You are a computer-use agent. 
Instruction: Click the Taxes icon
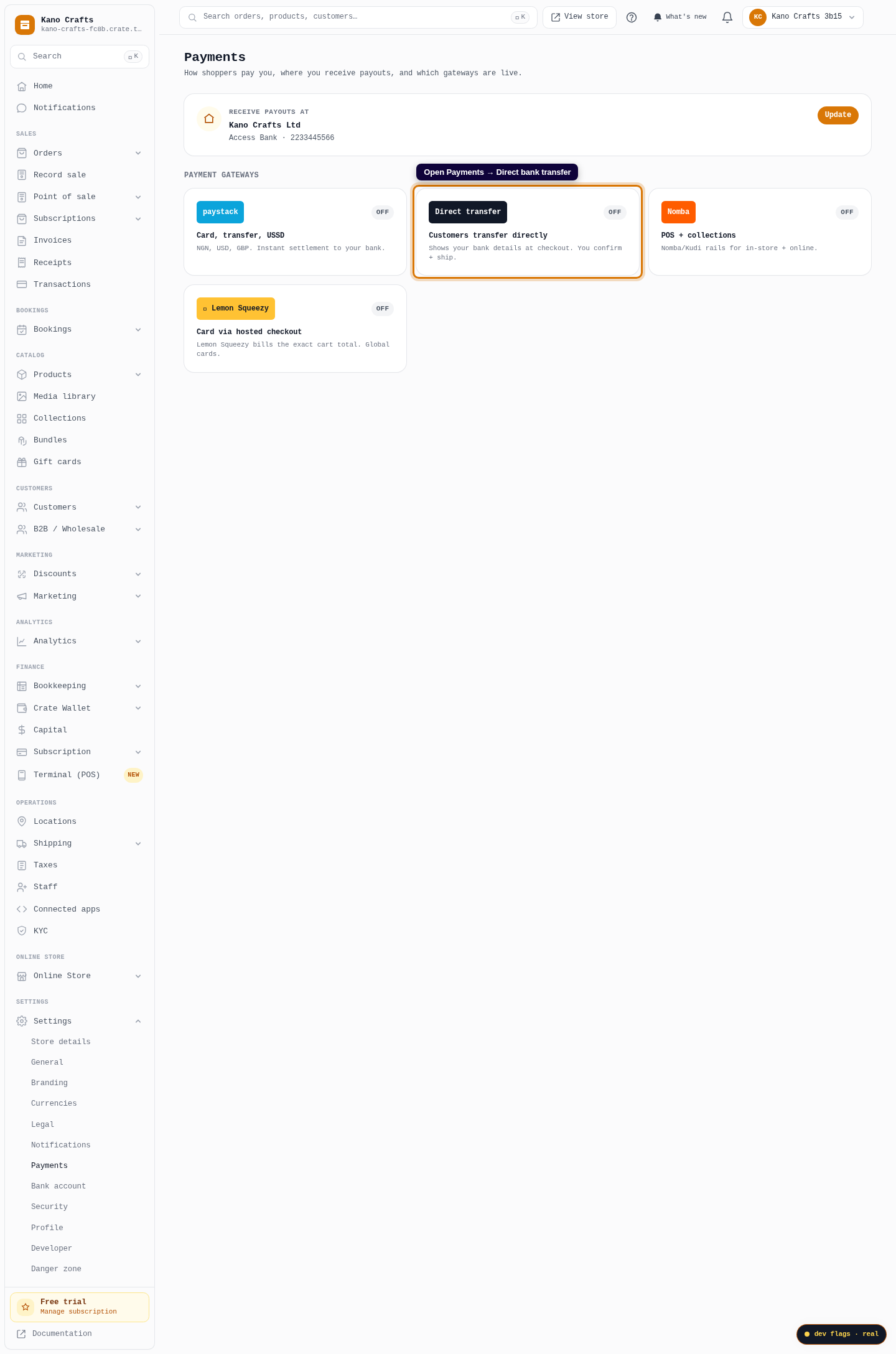pyautogui.click(x=22, y=866)
